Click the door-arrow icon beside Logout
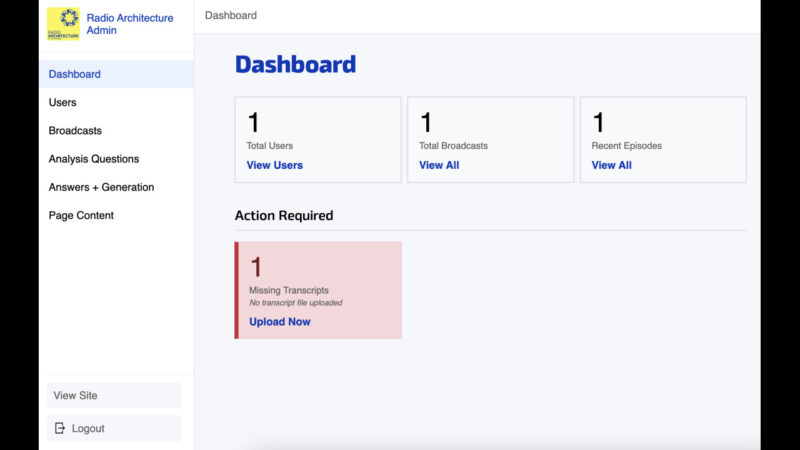The height and width of the screenshot is (450, 800). (59, 428)
